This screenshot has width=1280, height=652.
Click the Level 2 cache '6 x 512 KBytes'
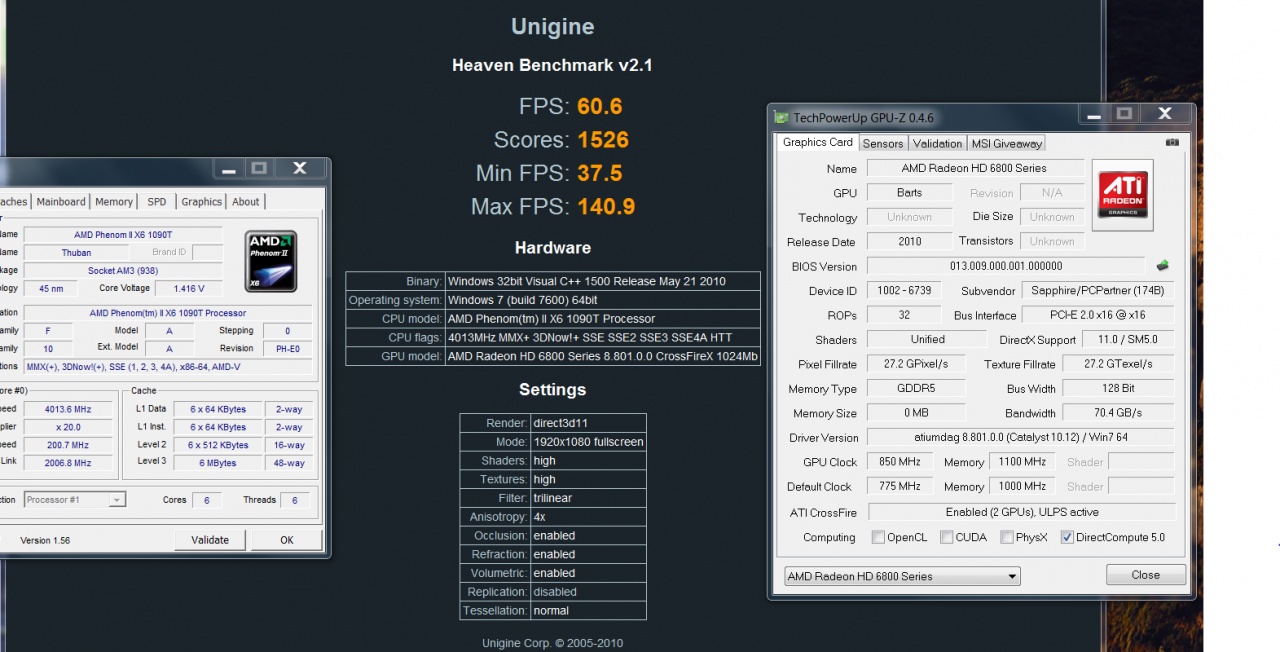tap(218, 445)
